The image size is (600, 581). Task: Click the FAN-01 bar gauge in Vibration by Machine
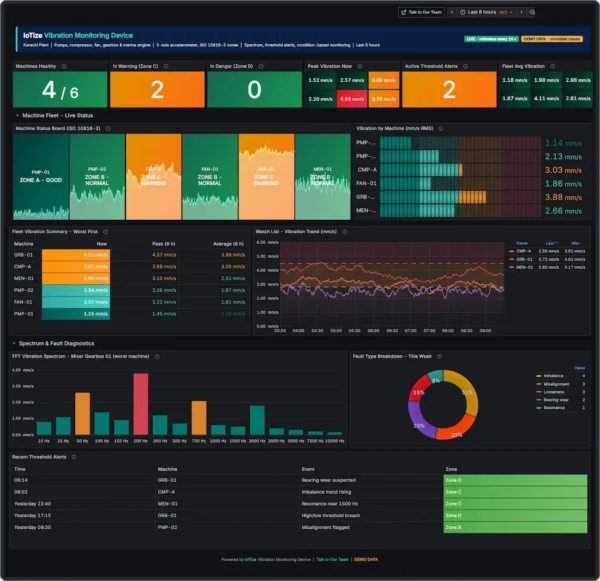[x=460, y=183]
